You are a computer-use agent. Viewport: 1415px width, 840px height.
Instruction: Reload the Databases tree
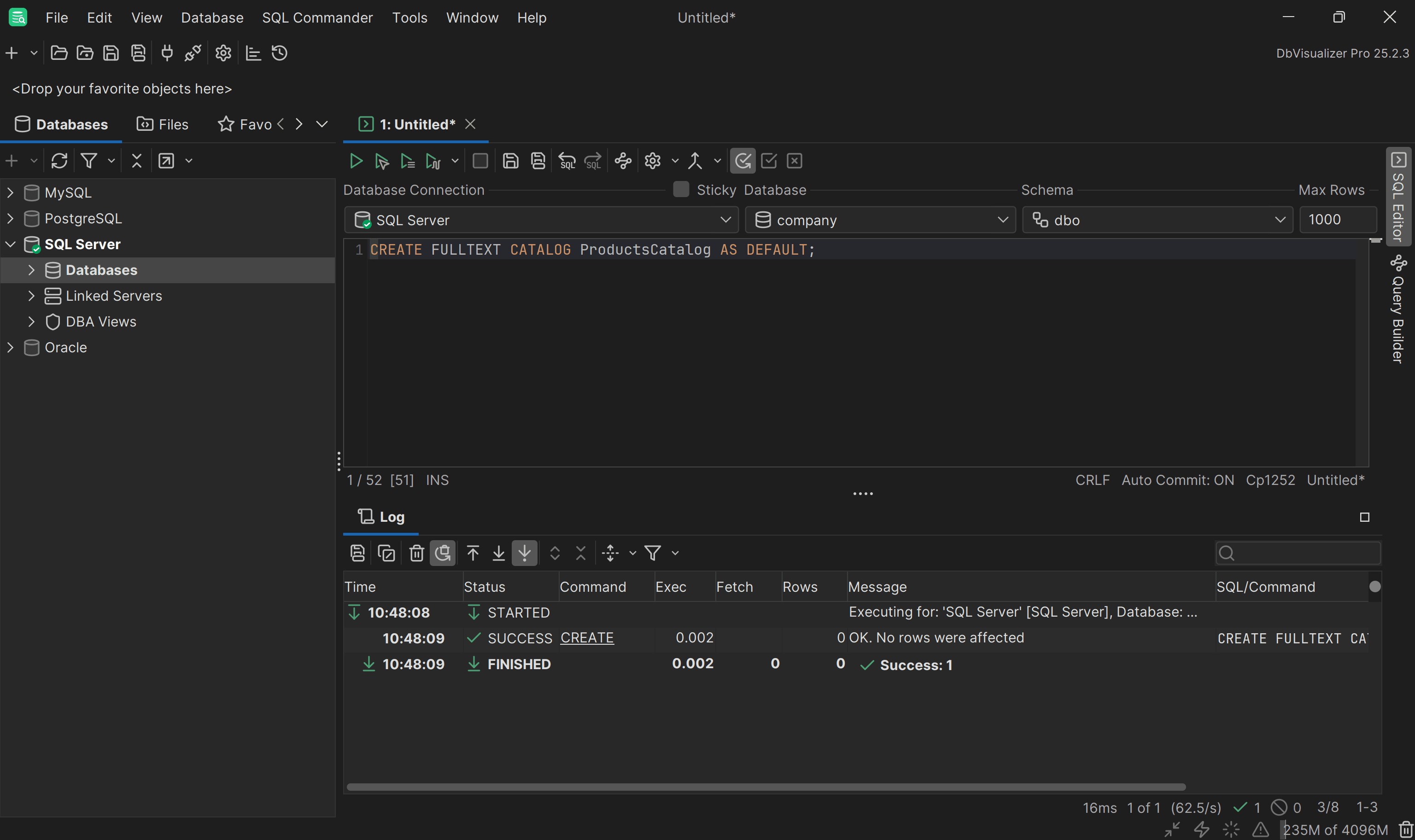[59, 161]
